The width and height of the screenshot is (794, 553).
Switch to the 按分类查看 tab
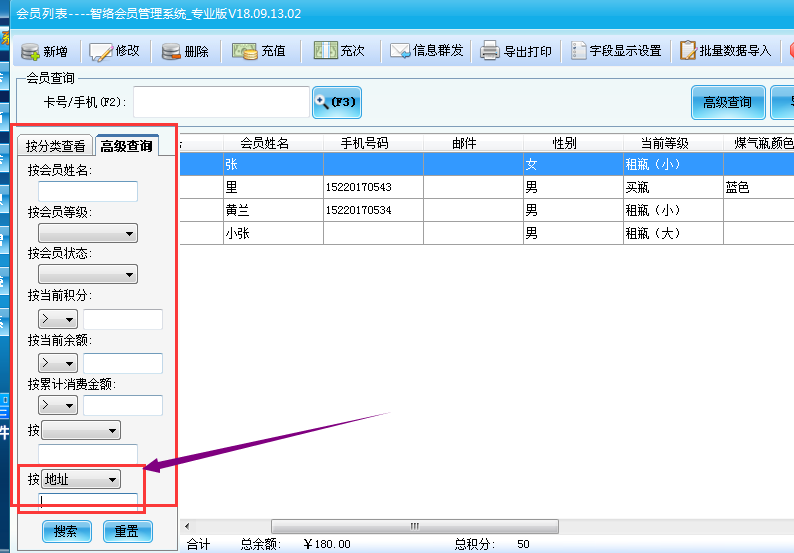tap(56, 146)
